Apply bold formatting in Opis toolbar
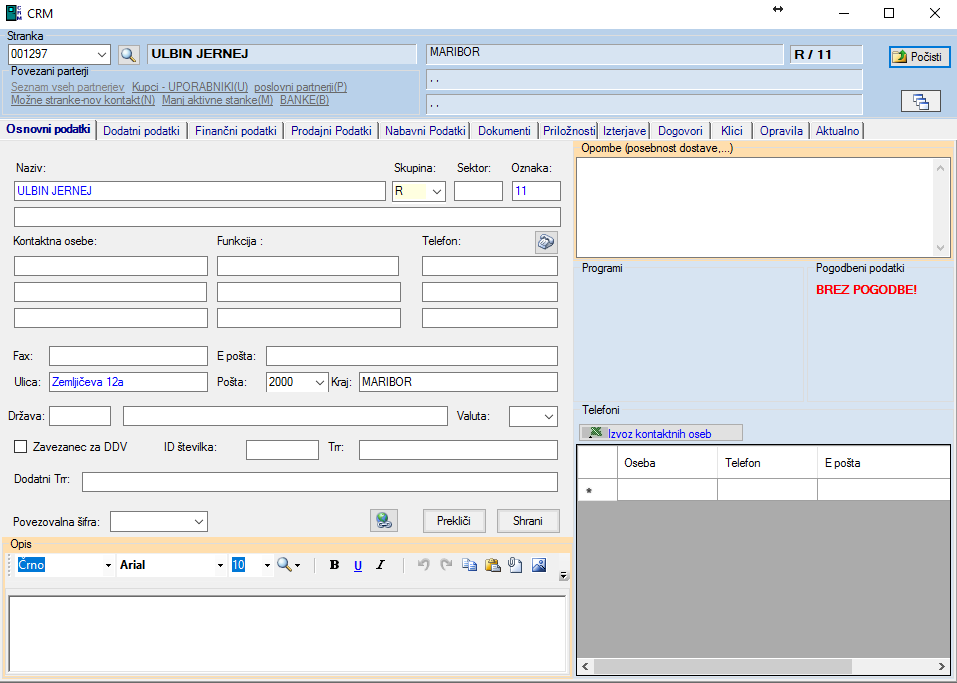 (x=335, y=565)
